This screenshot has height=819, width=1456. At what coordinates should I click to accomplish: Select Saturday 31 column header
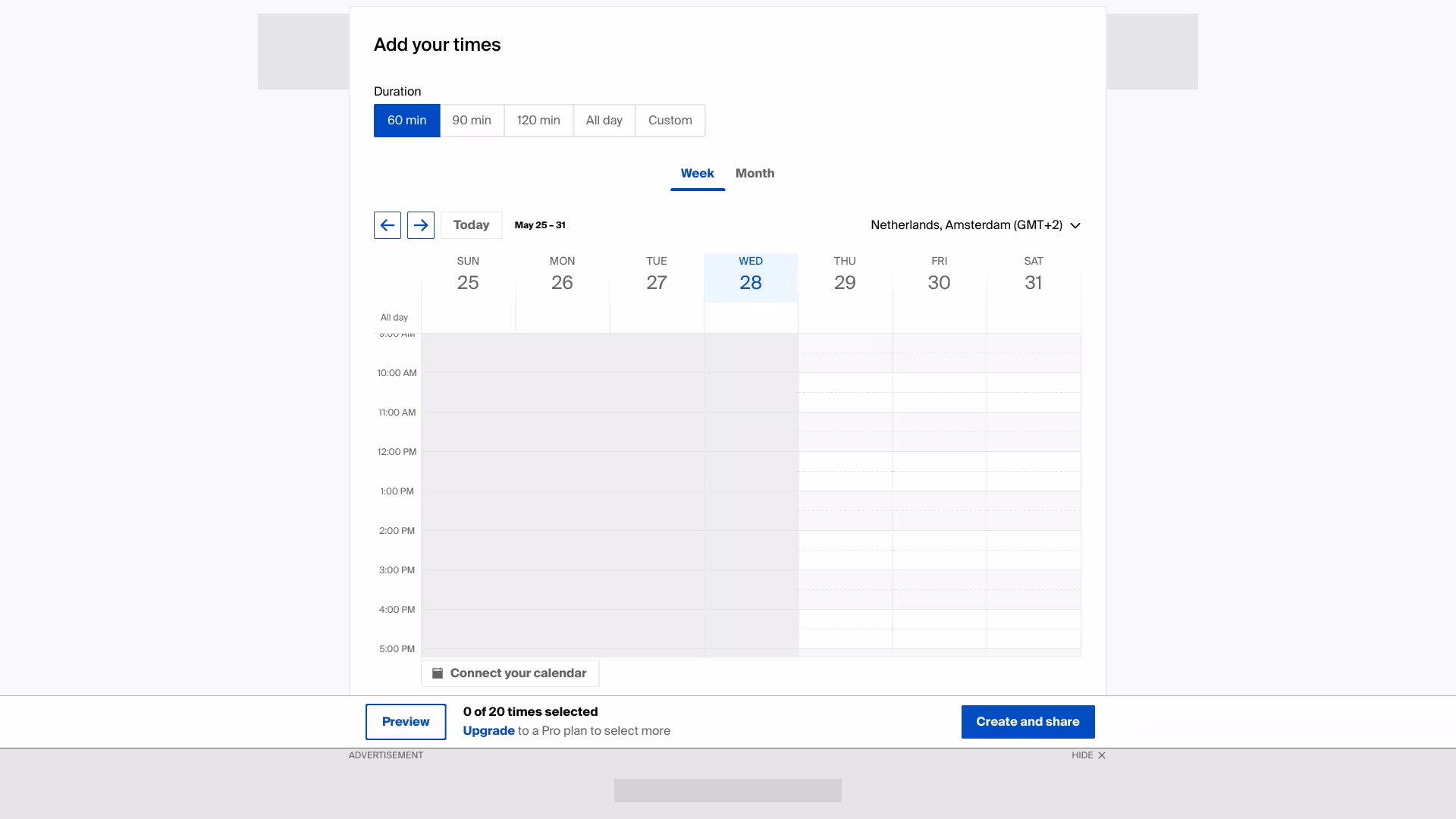click(x=1033, y=277)
